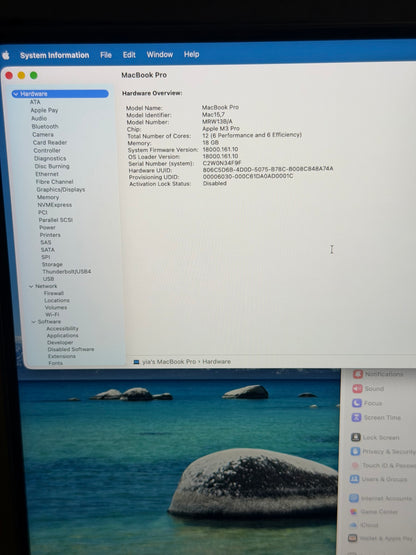416x555 pixels.
Task: Open Notifications in System Settings window
Action: (x=378, y=374)
